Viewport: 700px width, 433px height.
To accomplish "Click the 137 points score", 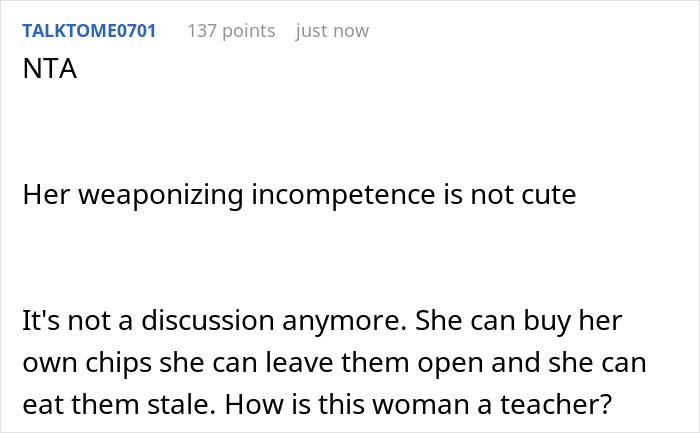I will (231, 31).
